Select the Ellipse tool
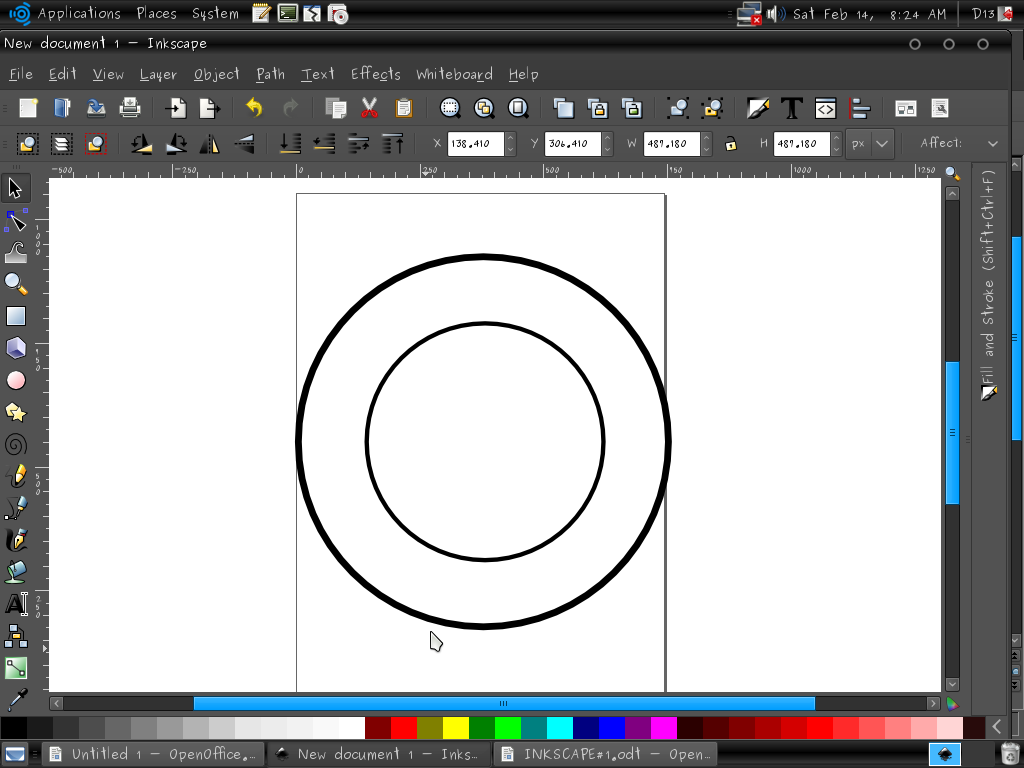 pyautogui.click(x=16, y=379)
